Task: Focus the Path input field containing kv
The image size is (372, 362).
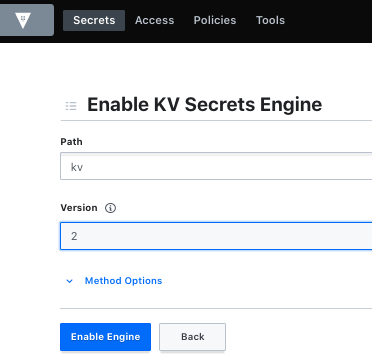Action: coord(216,166)
